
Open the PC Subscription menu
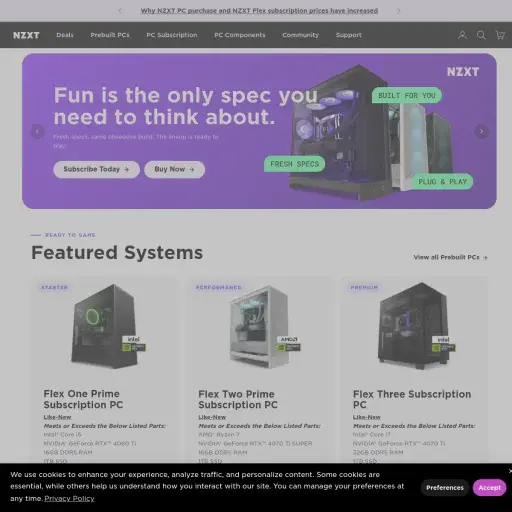(x=172, y=35)
